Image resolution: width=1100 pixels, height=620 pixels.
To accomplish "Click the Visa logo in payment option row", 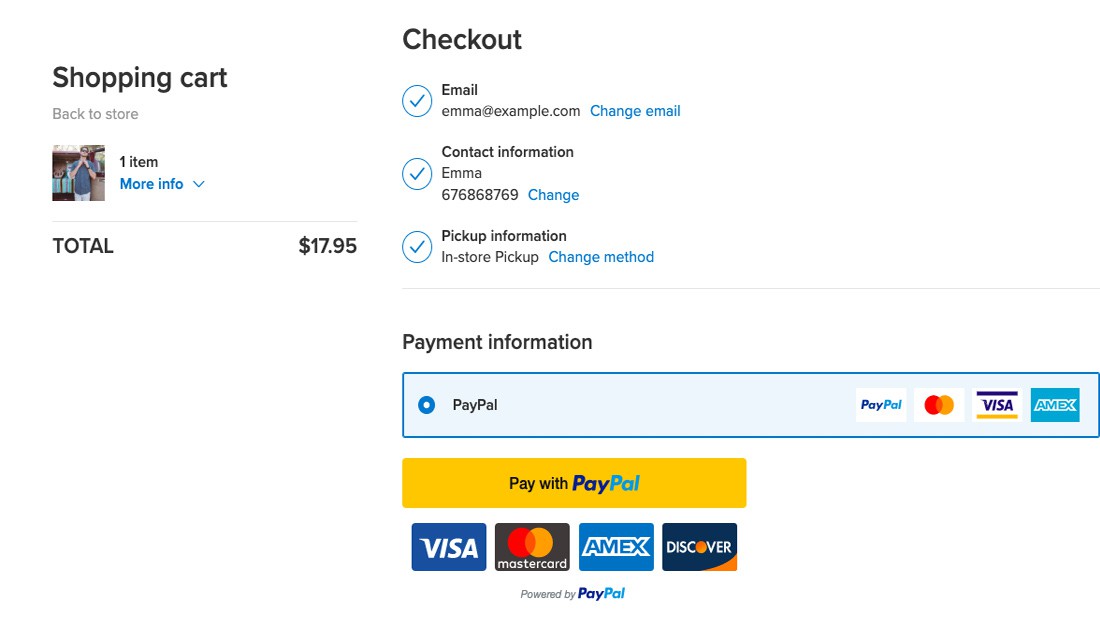I will [997, 405].
